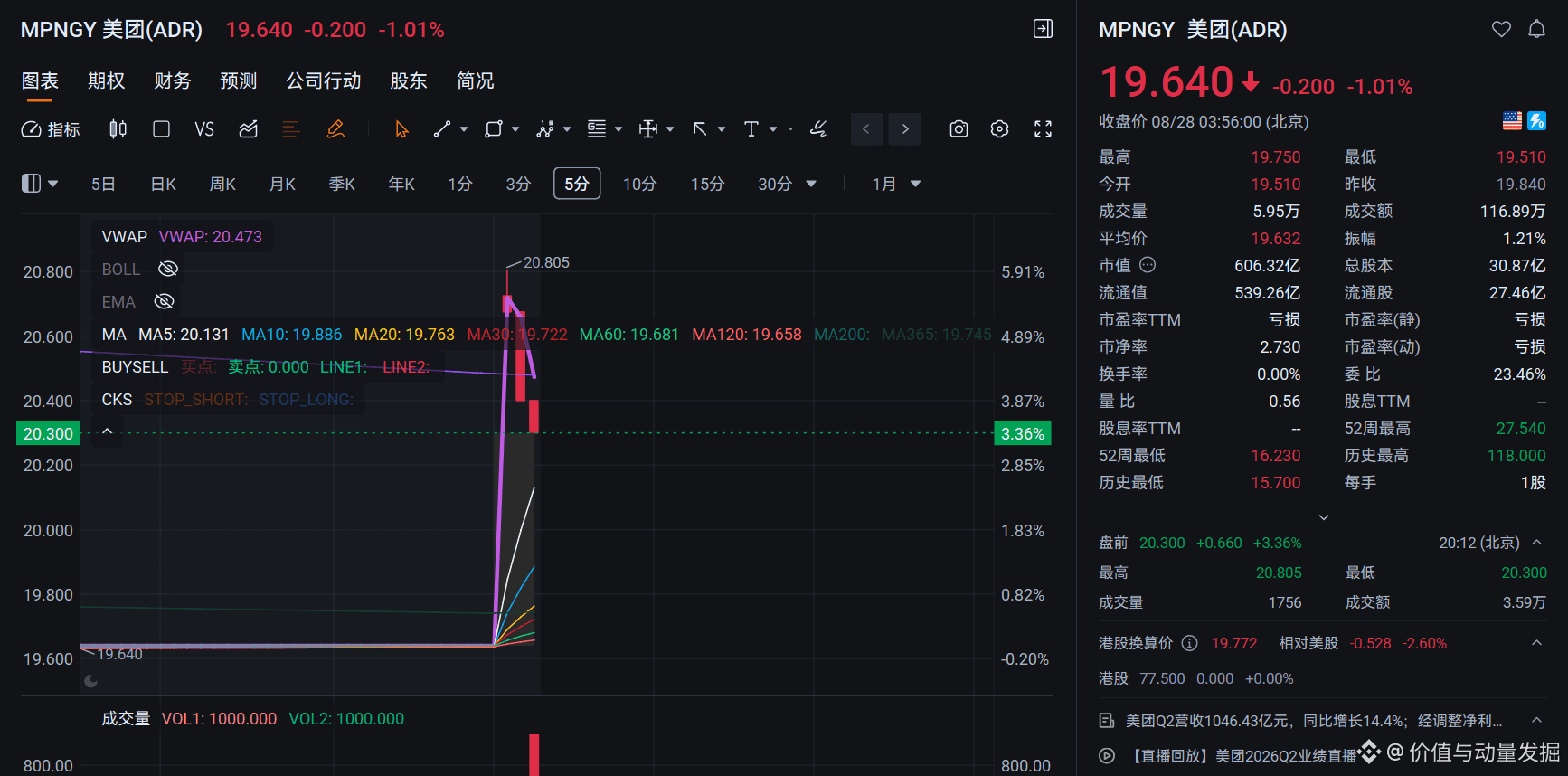This screenshot has width=1568, height=776.
Task: Add MPNGY to favorites with heart icon
Action: [1501, 29]
